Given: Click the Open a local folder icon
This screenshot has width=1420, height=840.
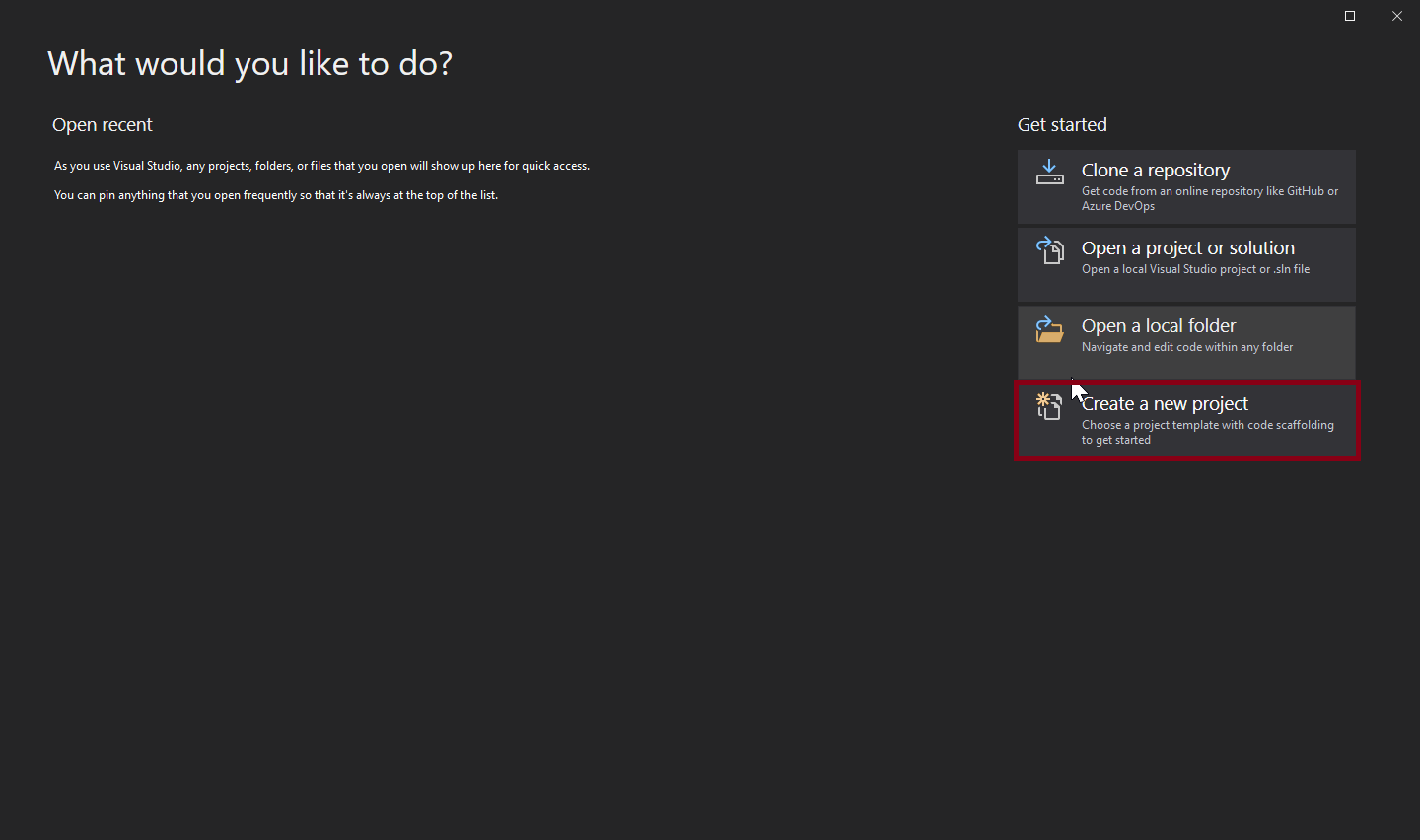Looking at the screenshot, I should (1049, 328).
